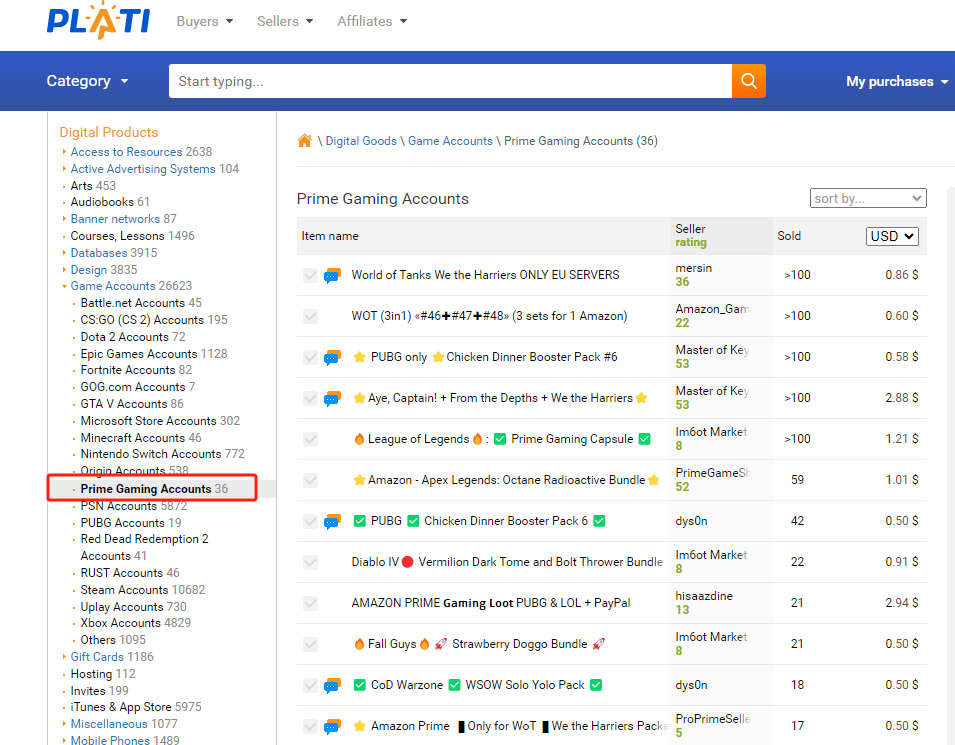Click chat icon beside PUBG Booster Pack 6
The width and height of the screenshot is (955, 745).
332,522
